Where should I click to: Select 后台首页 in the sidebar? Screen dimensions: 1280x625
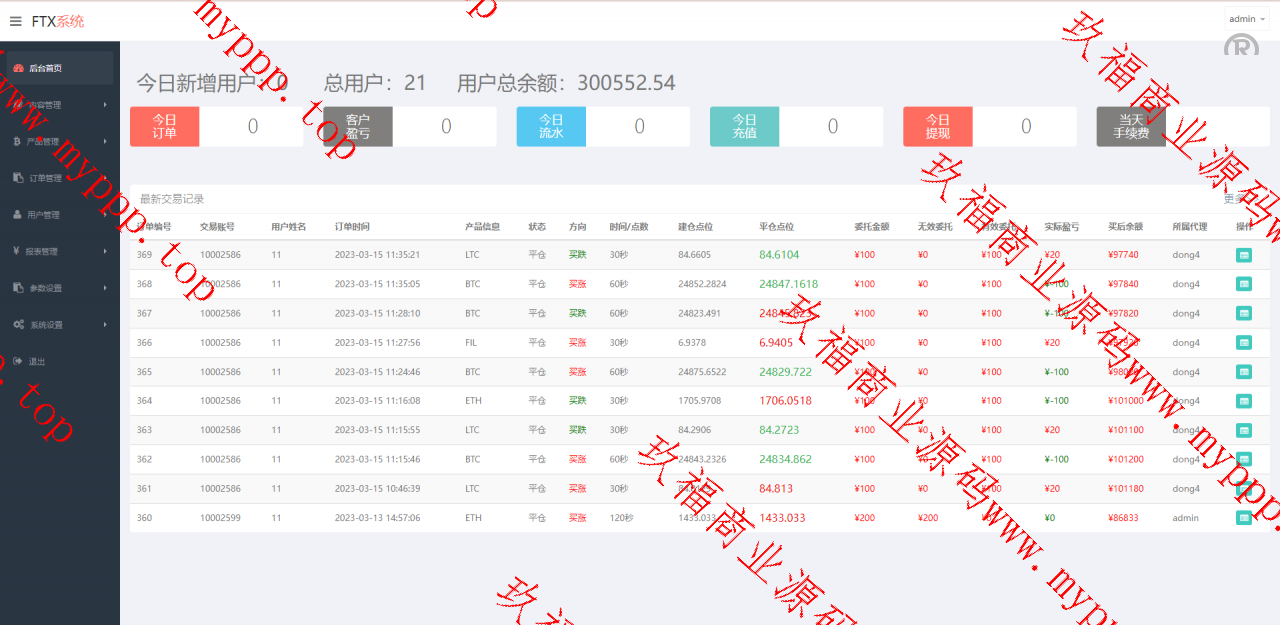click(46, 68)
